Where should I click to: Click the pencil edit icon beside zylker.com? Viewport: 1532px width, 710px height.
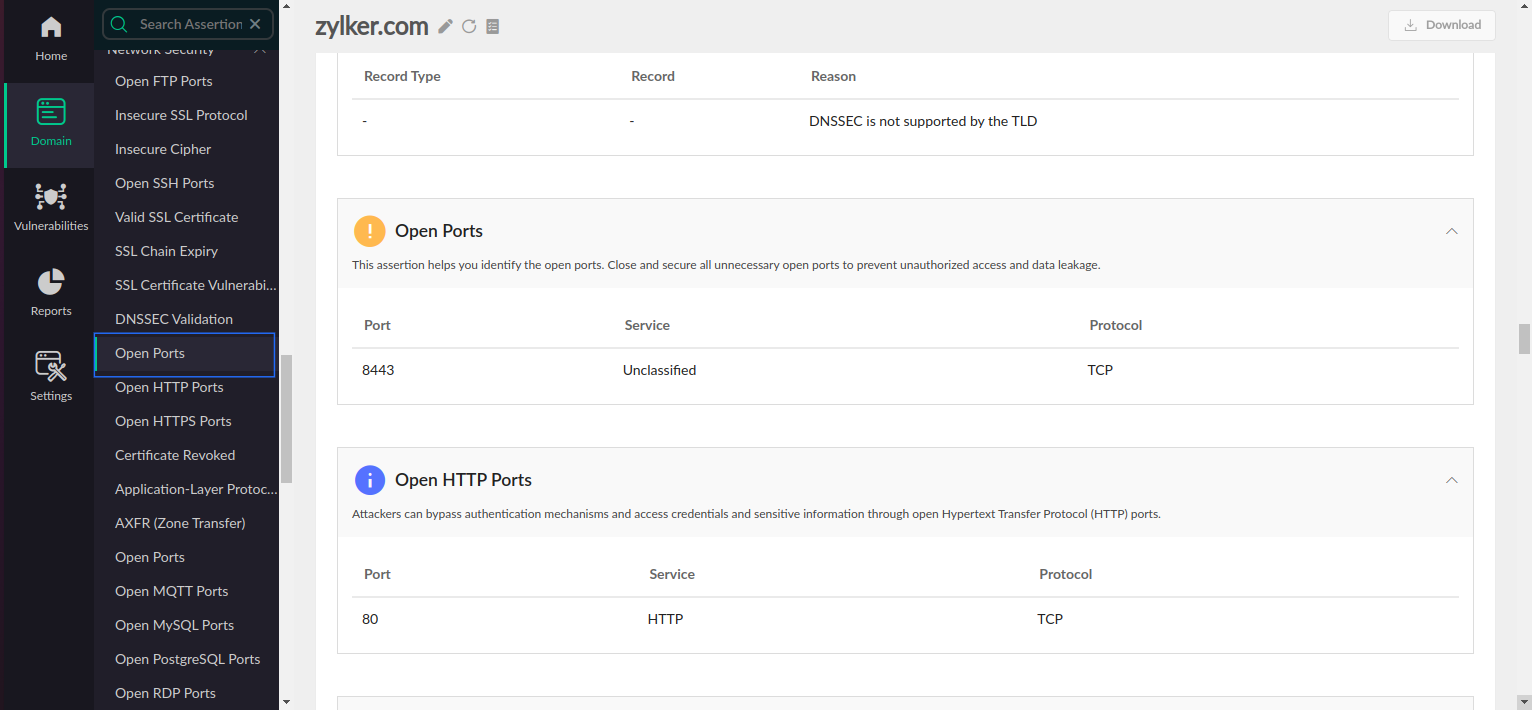446,26
